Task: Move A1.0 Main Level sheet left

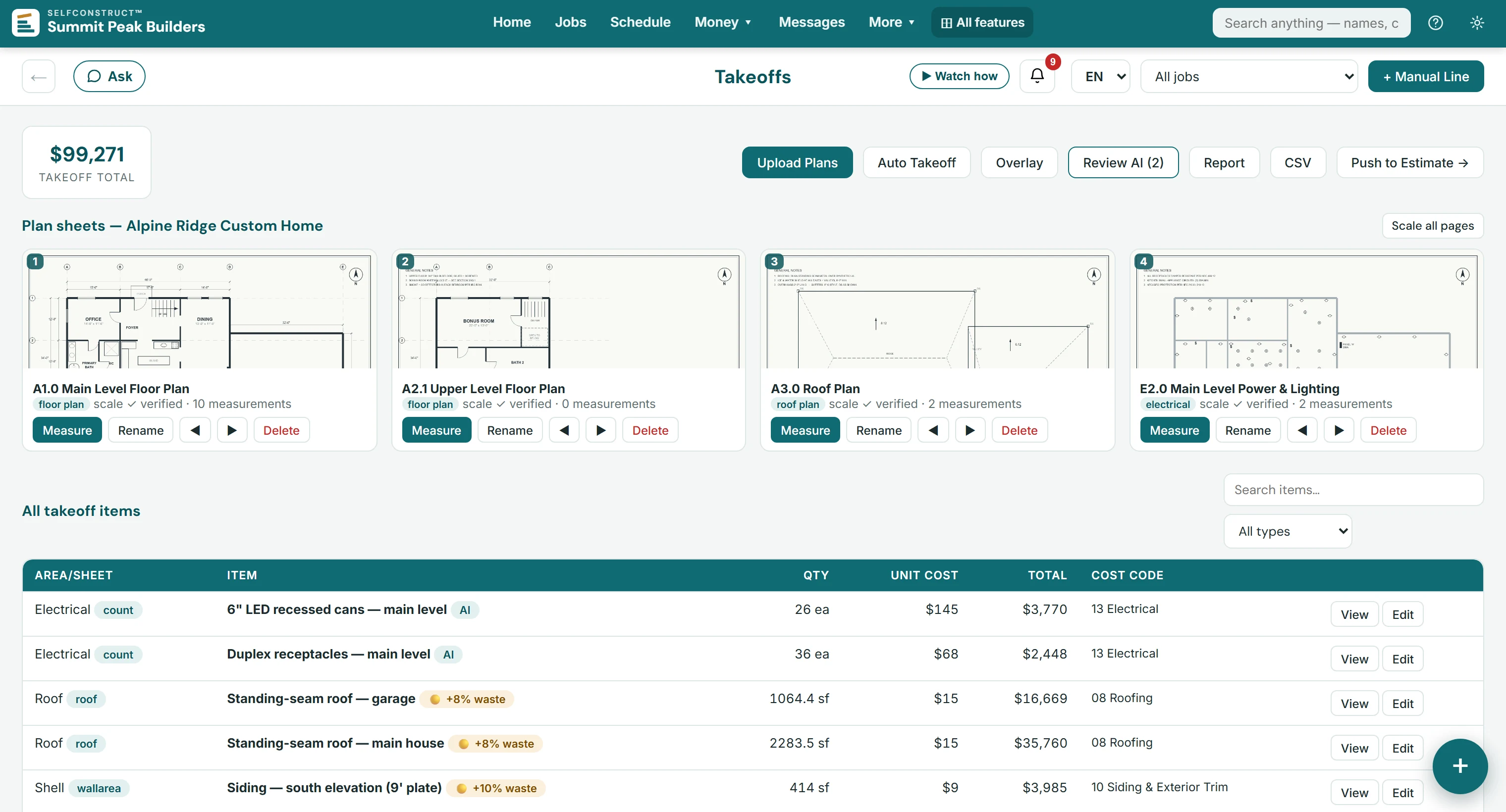Action: click(195, 431)
